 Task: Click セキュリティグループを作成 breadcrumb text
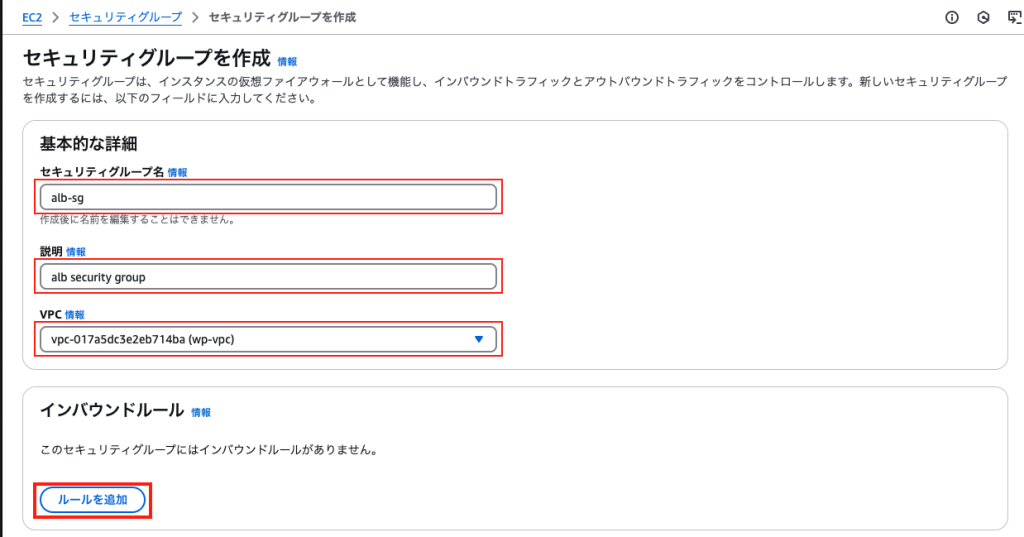[x=282, y=18]
